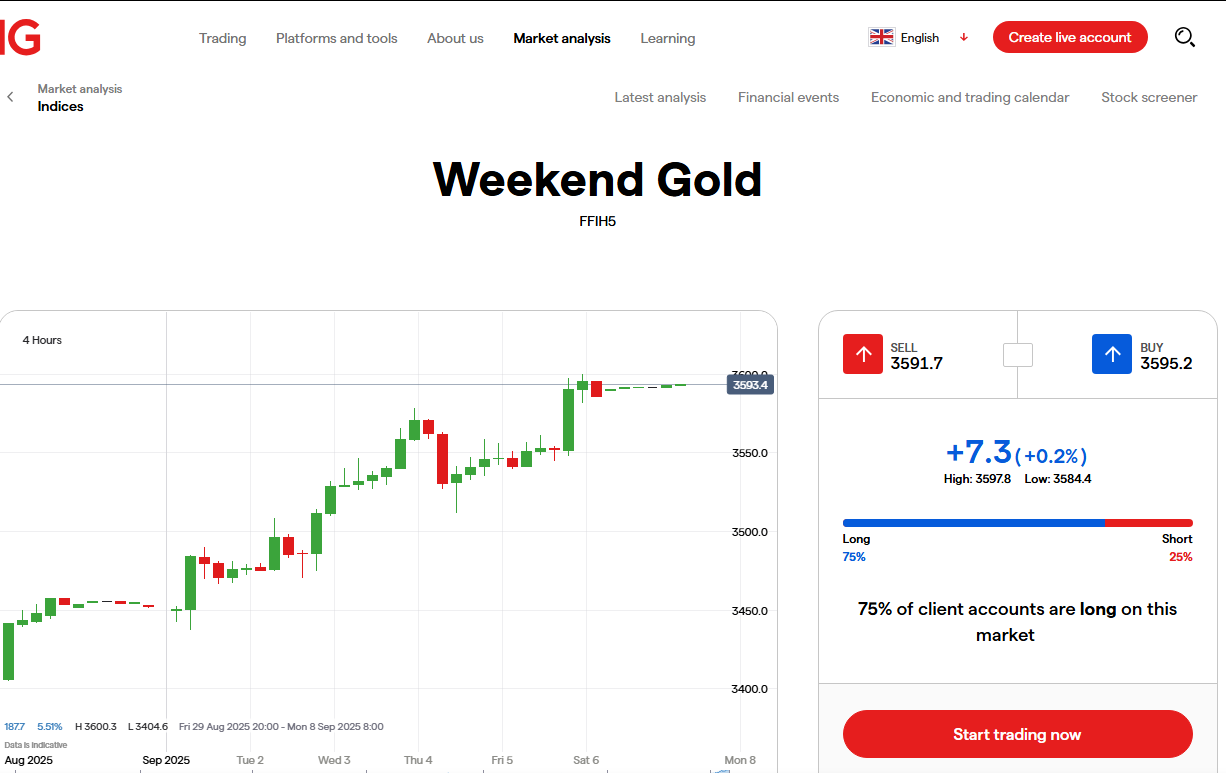Open the Stock screener link

click(x=1149, y=97)
